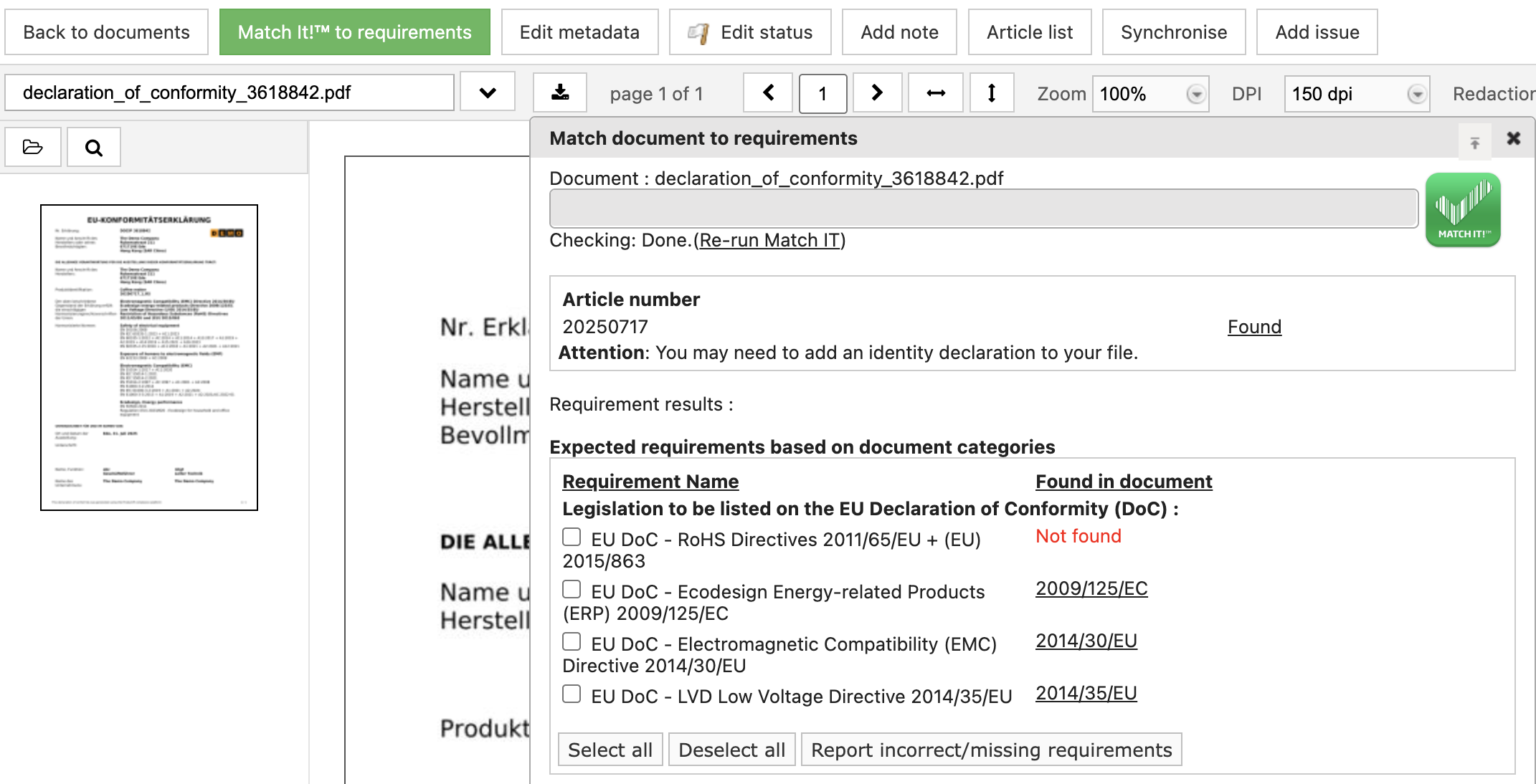Click Add issue button
Screen dimensions: 1536x784
(x=1317, y=32)
